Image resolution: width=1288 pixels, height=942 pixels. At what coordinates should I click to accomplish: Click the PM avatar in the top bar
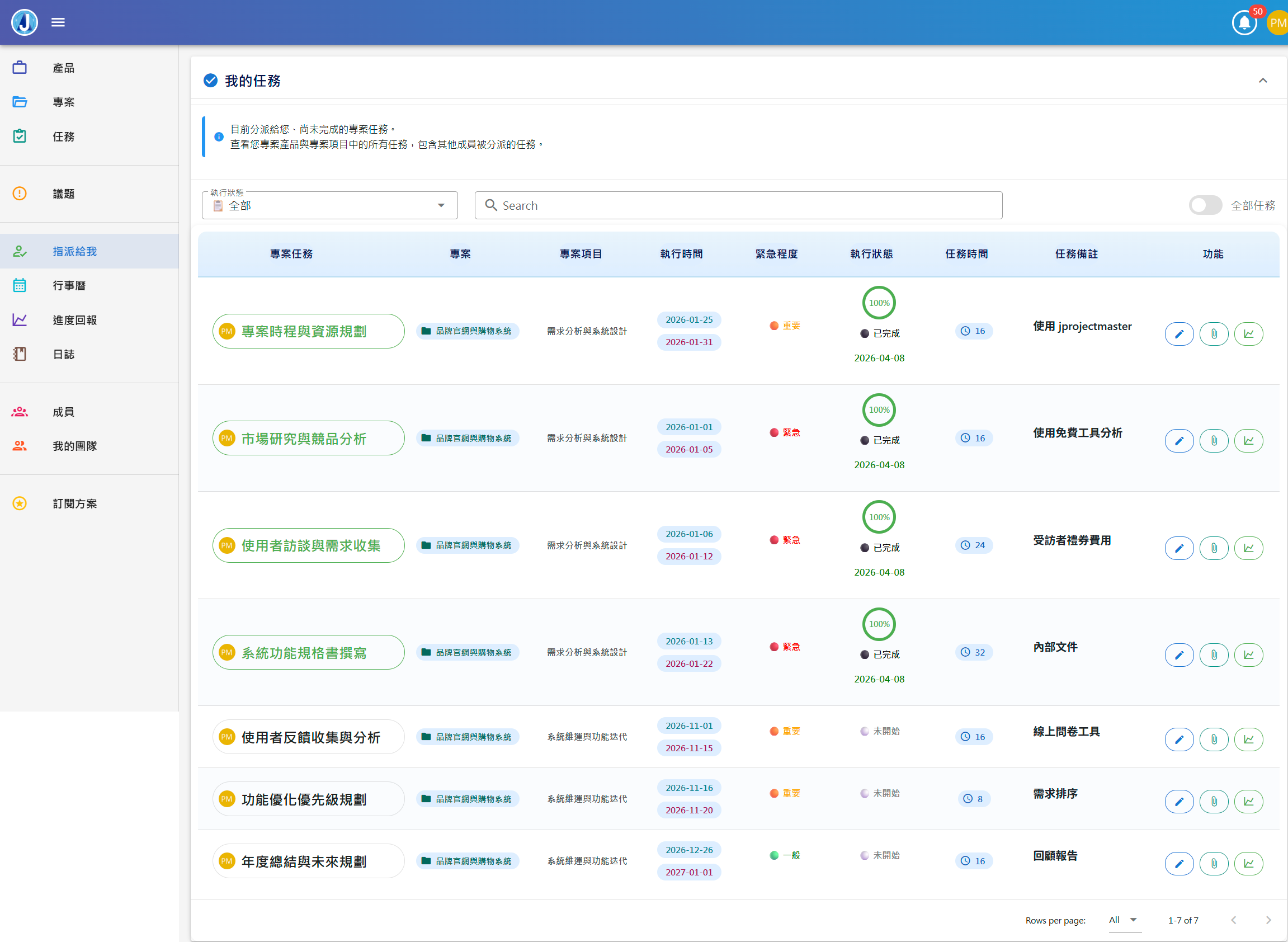click(x=1278, y=22)
